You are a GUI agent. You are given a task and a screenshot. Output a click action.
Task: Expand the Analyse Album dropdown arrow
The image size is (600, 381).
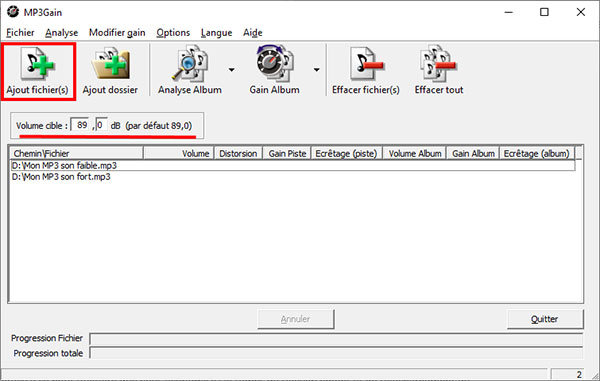click(232, 70)
